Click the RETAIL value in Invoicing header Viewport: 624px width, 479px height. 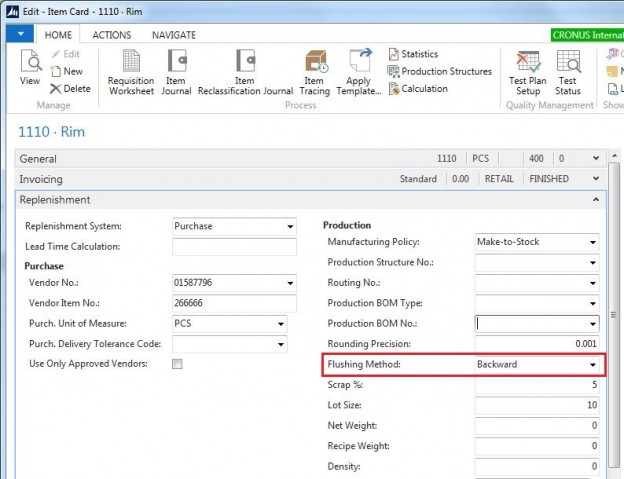(499, 179)
